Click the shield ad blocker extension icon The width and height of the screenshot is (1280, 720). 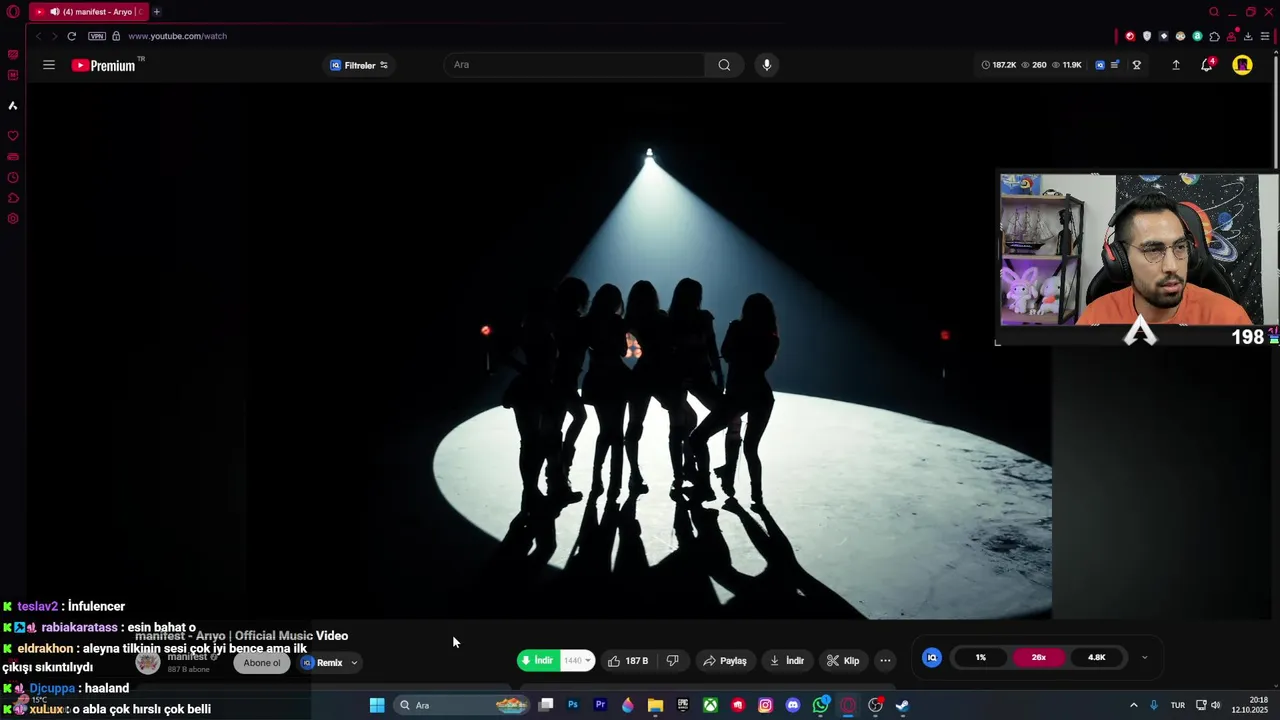point(1147,36)
